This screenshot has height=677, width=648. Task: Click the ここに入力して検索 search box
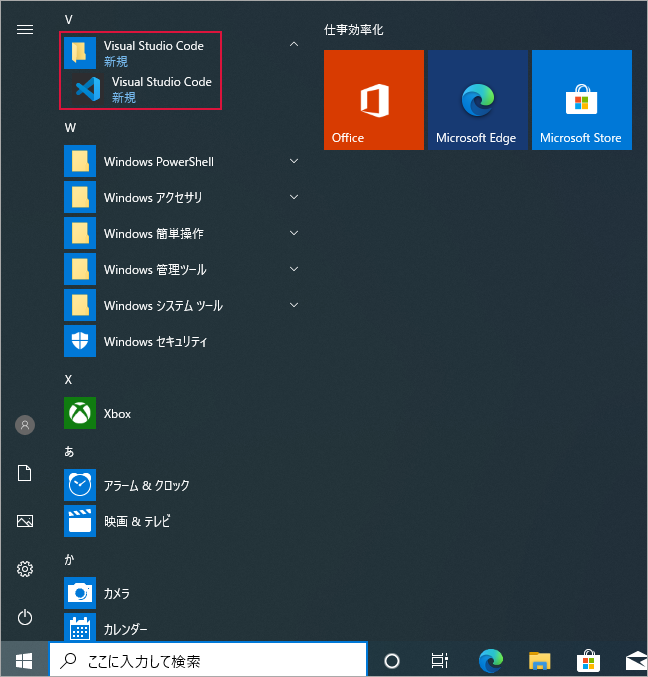click(x=208, y=661)
